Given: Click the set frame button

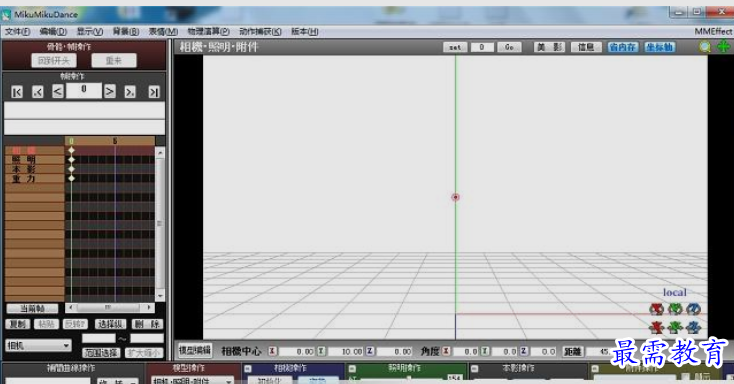Looking at the screenshot, I should click(455, 47).
